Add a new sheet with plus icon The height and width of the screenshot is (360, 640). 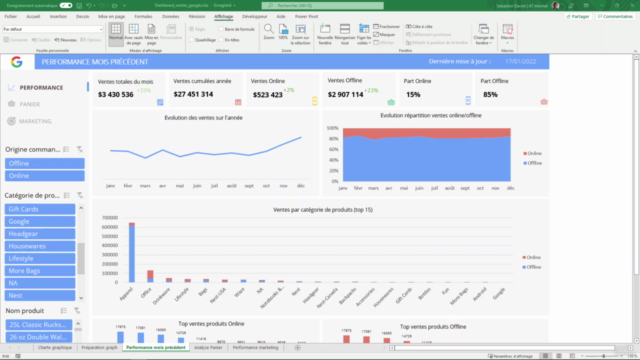pos(298,348)
